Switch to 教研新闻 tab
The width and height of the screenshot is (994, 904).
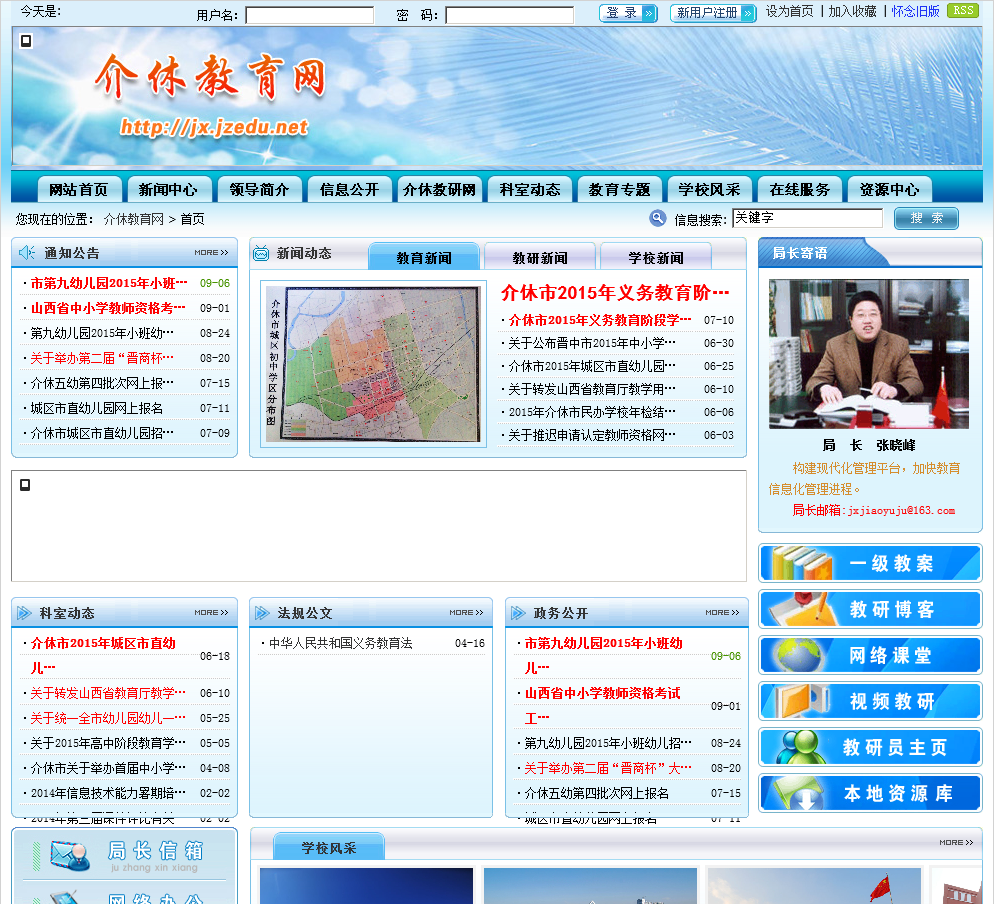[540, 257]
